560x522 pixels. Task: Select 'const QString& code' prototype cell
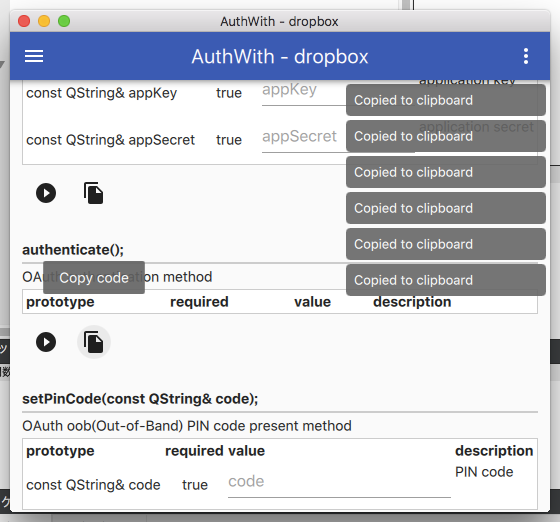click(93, 485)
